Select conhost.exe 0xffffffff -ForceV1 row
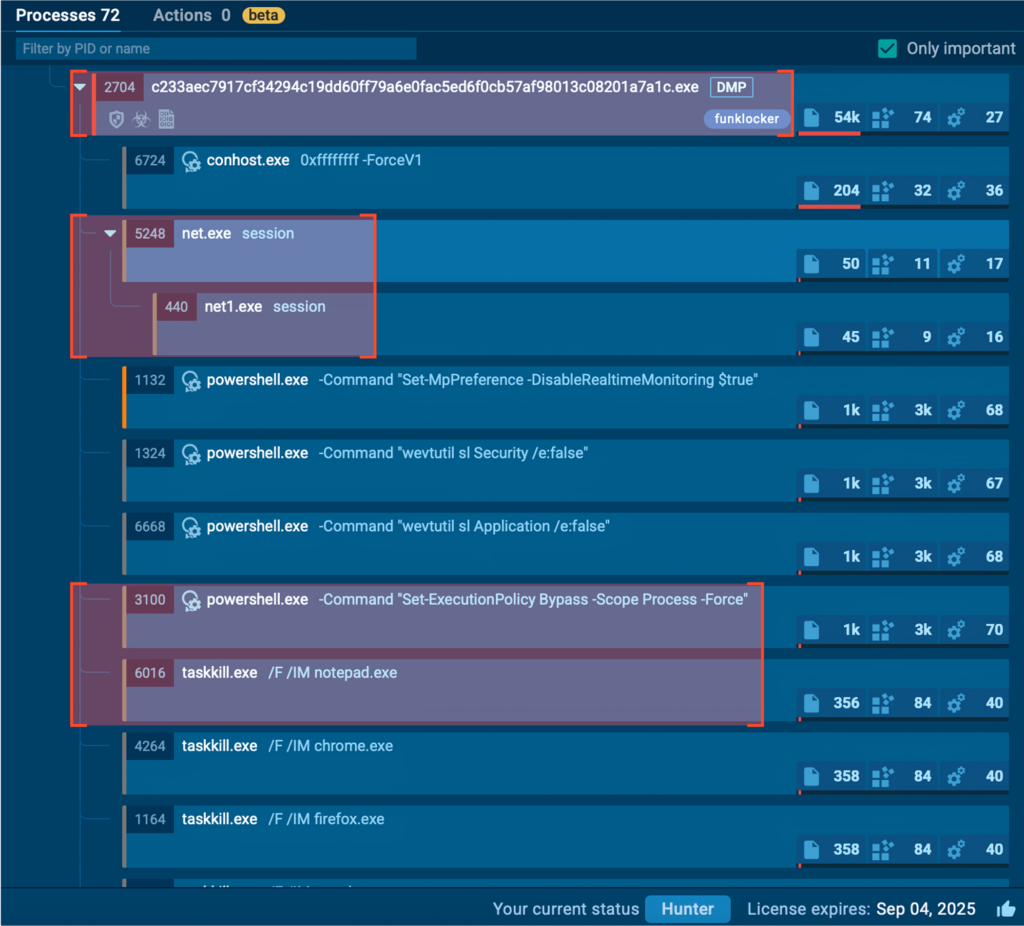 tap(566, 178)
